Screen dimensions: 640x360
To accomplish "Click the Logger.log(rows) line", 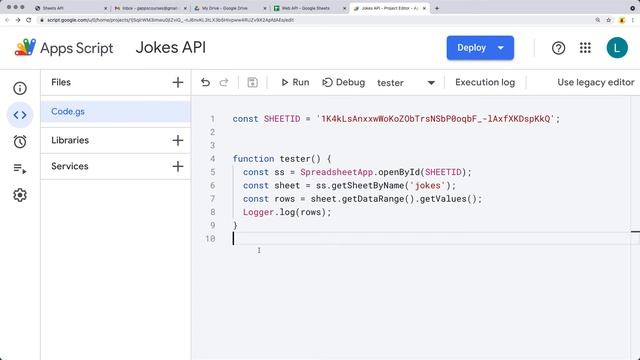I will [x=287, y=212].
